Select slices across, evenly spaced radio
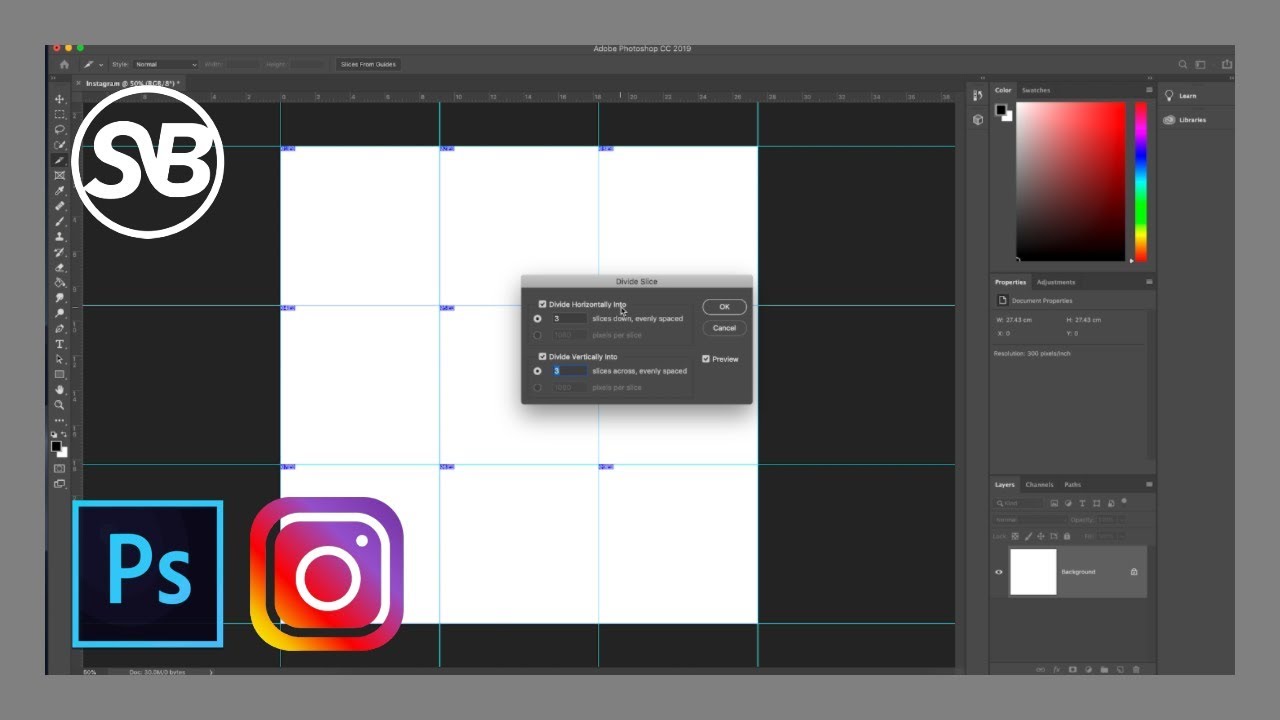 (x=538, y=370)
